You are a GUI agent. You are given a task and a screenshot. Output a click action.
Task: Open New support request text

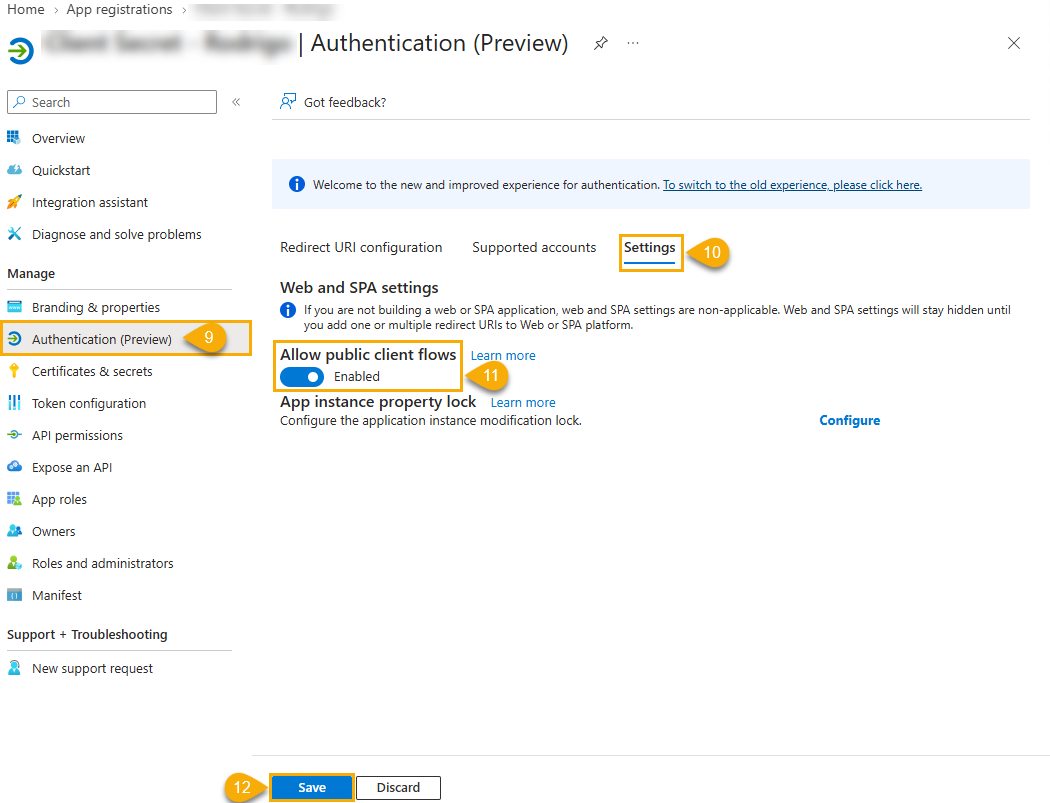click(x=92, y=668)
